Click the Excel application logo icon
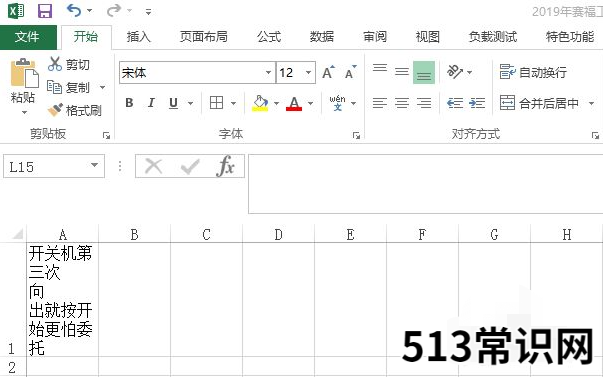This screenshot has width=603, height=377. [16, 11]
